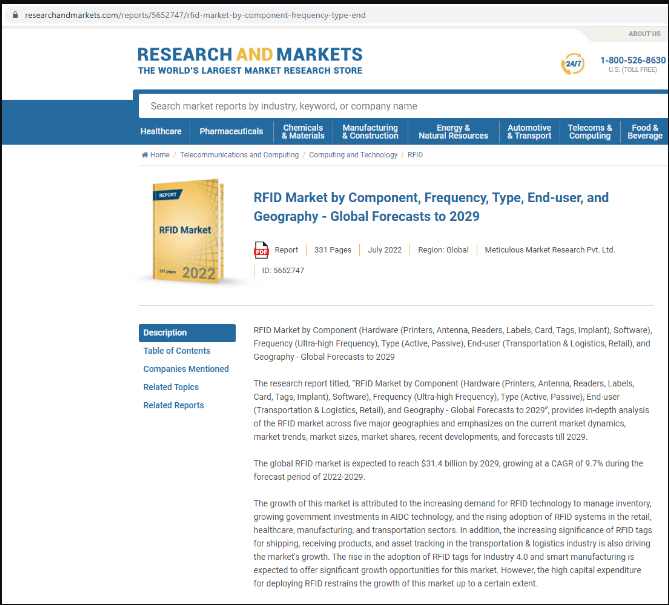Click the 'July 2022' date text
Image resolution: width=669 pixels, height=605 pixels.
(384, 250)
